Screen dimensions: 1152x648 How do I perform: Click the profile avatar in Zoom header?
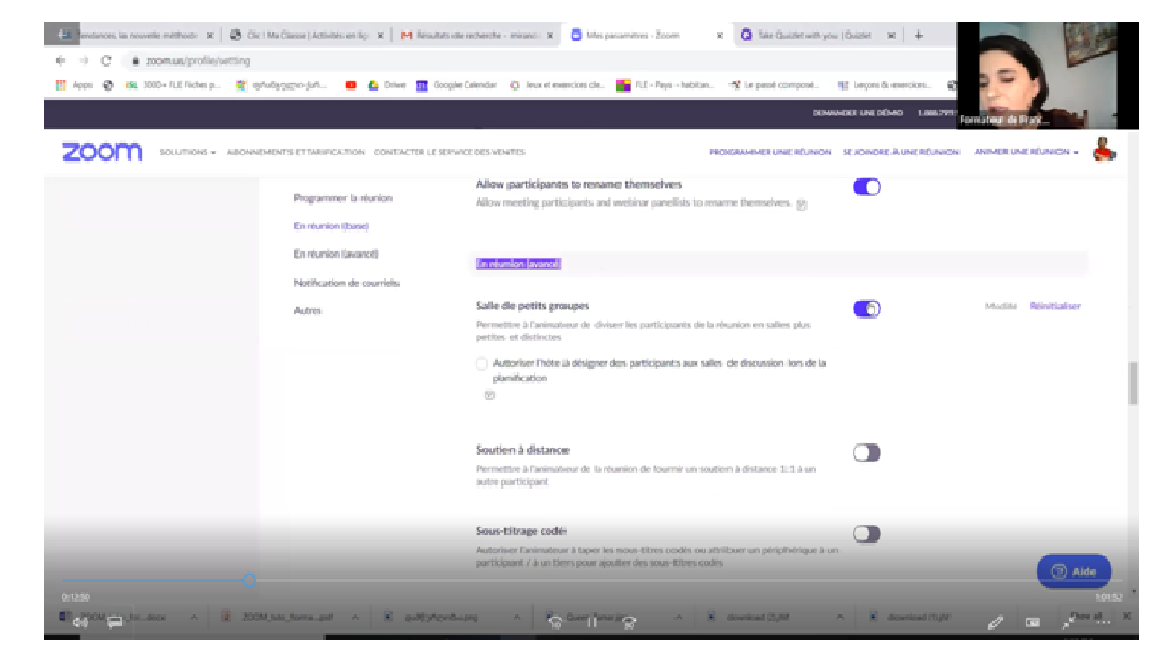[1104, 151]
